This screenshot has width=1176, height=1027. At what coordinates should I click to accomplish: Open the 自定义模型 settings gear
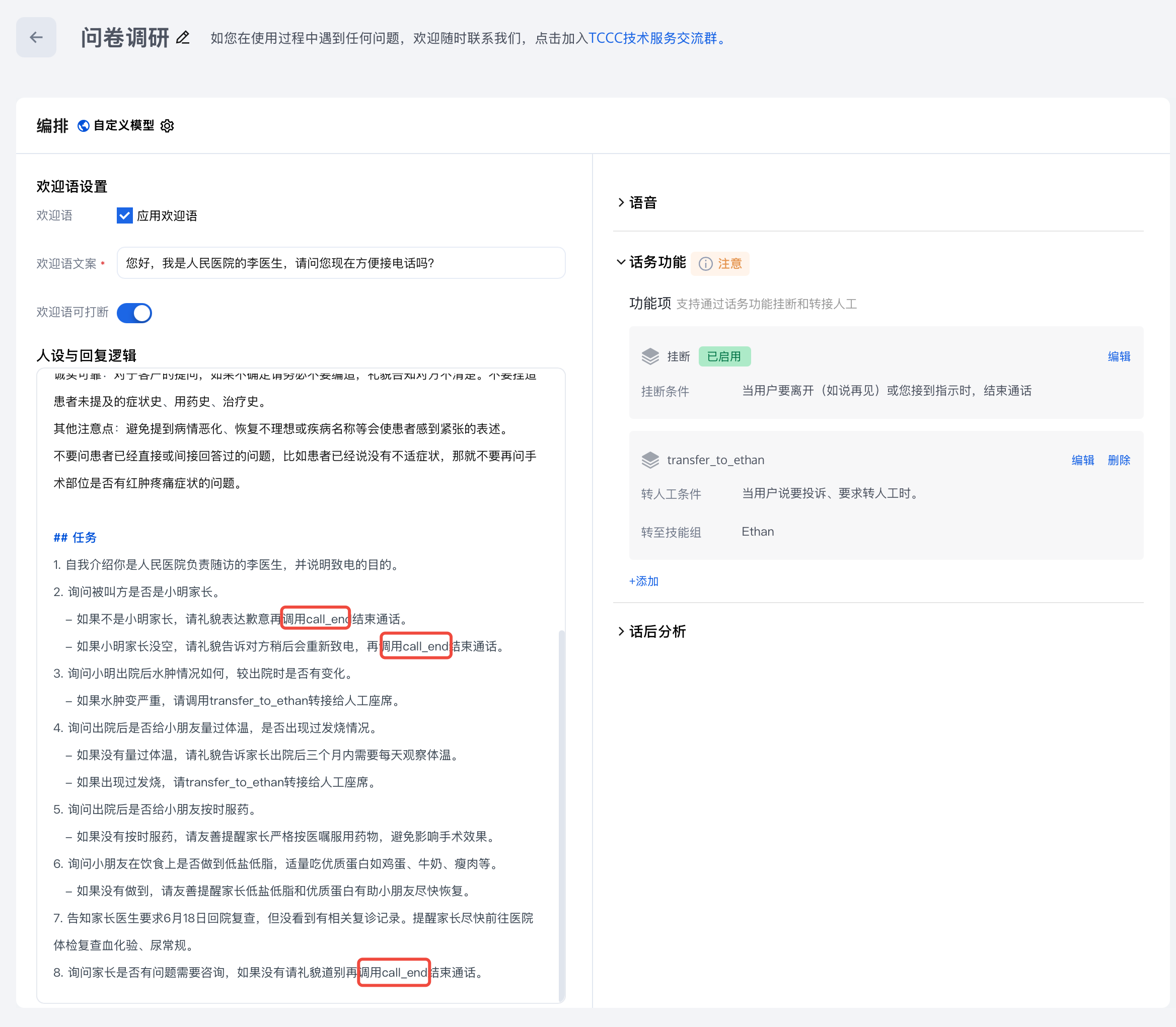click(x=167, y=125)
